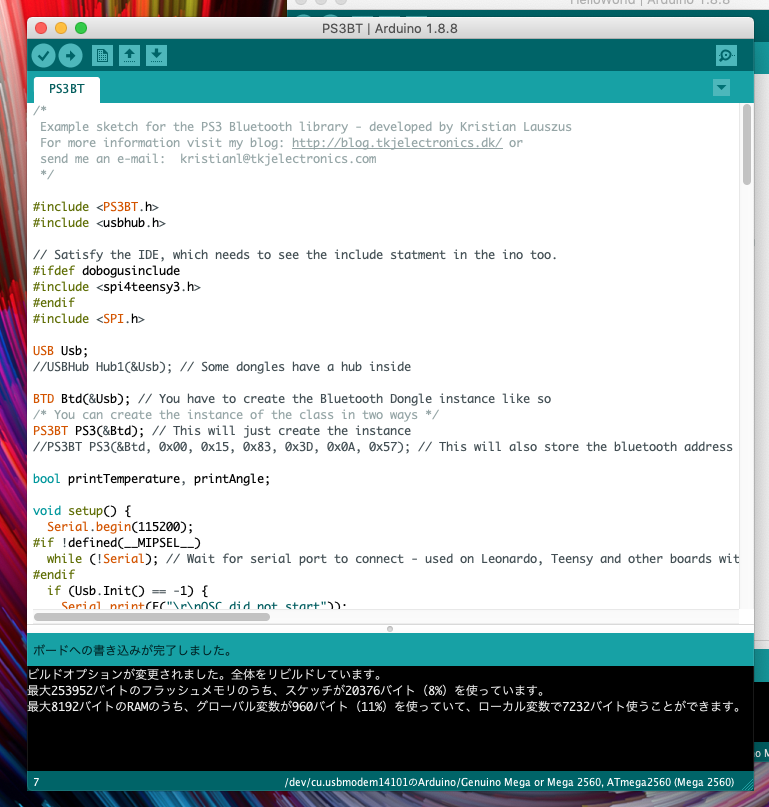Click the console build options changed line
This screenshot has width=769, height=807.
pyautogui.click(x=205, y=675)
